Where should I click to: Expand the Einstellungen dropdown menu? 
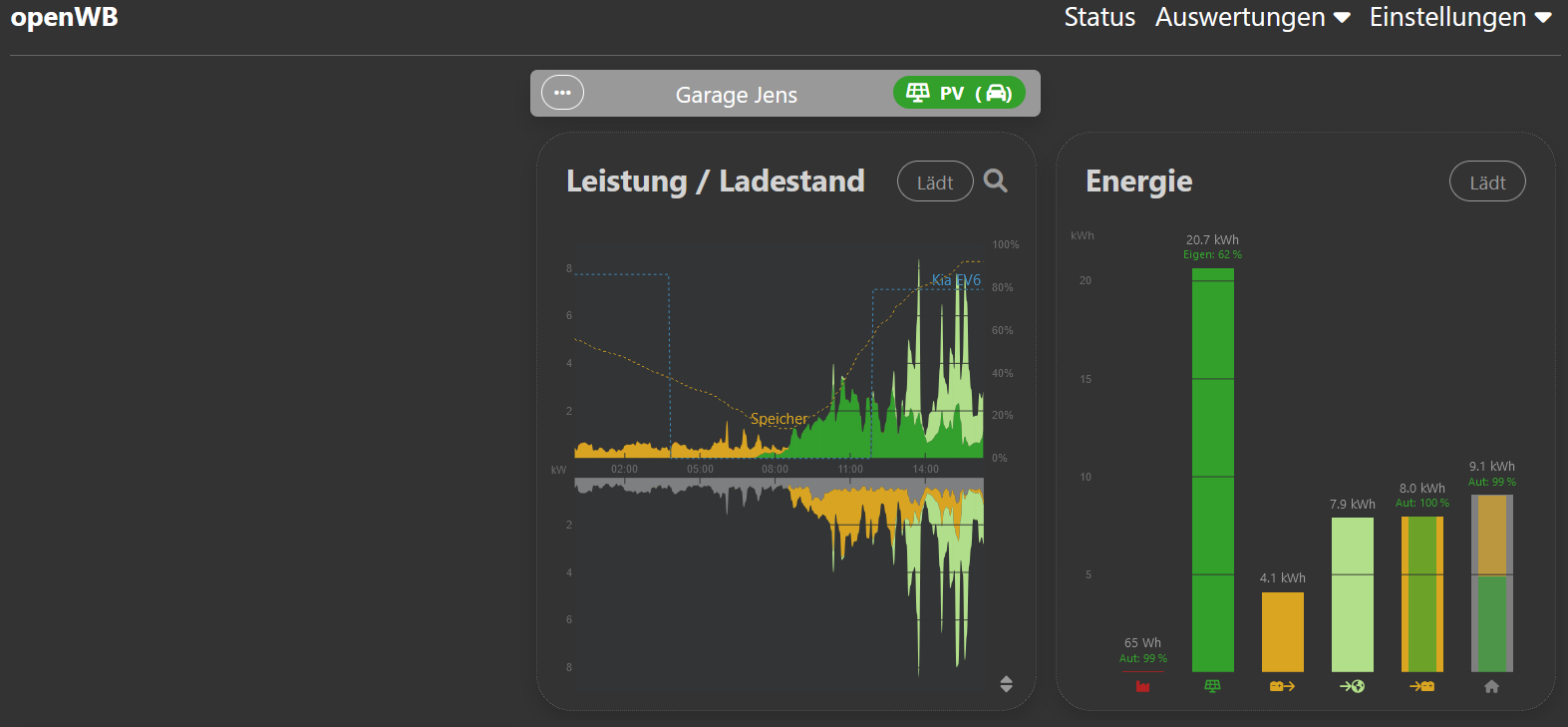(x=1460, y=17)
